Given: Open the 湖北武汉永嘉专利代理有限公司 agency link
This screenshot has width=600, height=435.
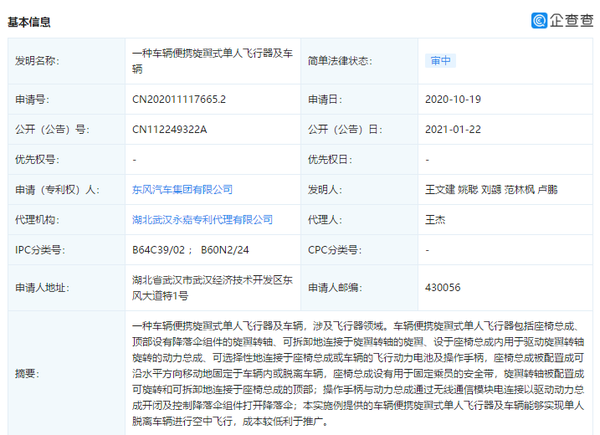Looking at the screenshot, I should 202,220.
